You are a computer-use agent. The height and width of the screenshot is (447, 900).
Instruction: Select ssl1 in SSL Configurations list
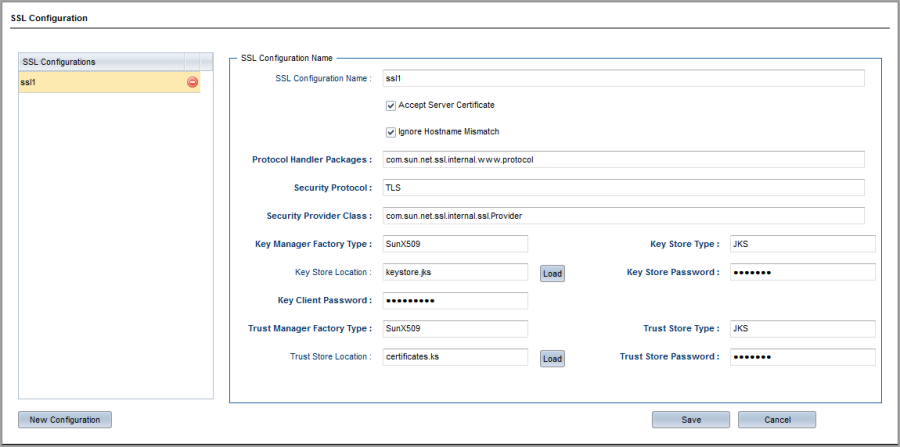coord(109,82)
